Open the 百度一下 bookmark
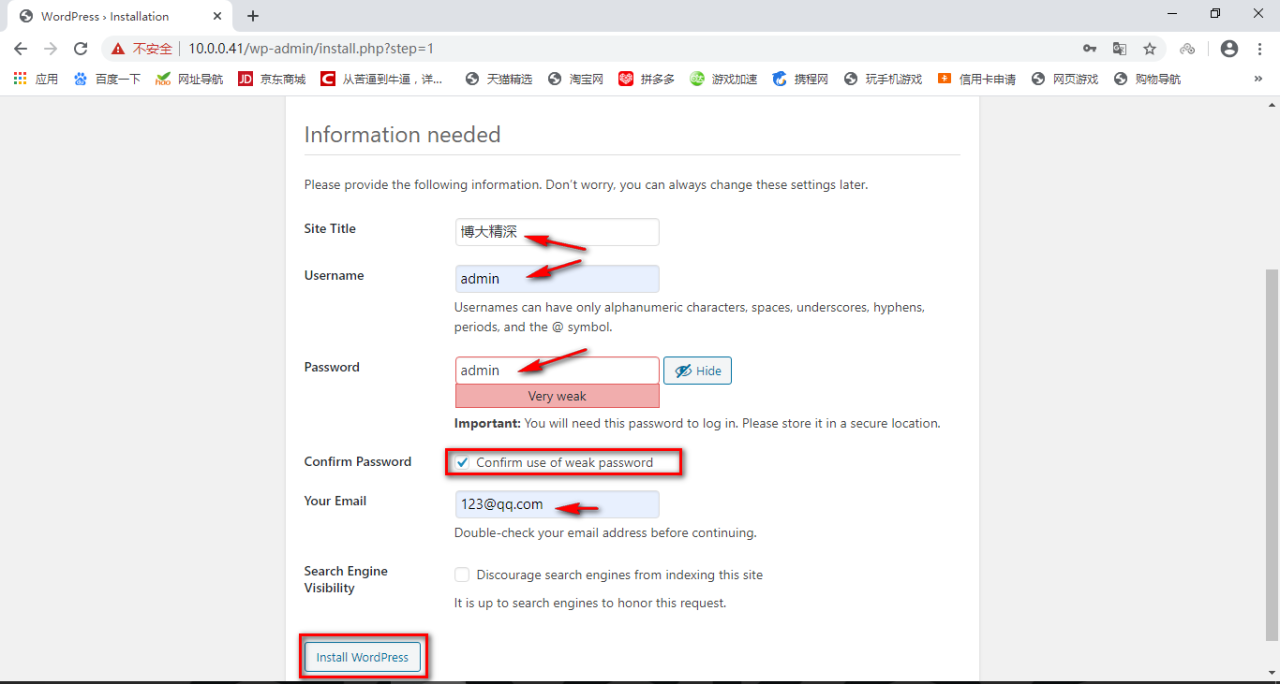1280x684 pixels. (107, 79)
